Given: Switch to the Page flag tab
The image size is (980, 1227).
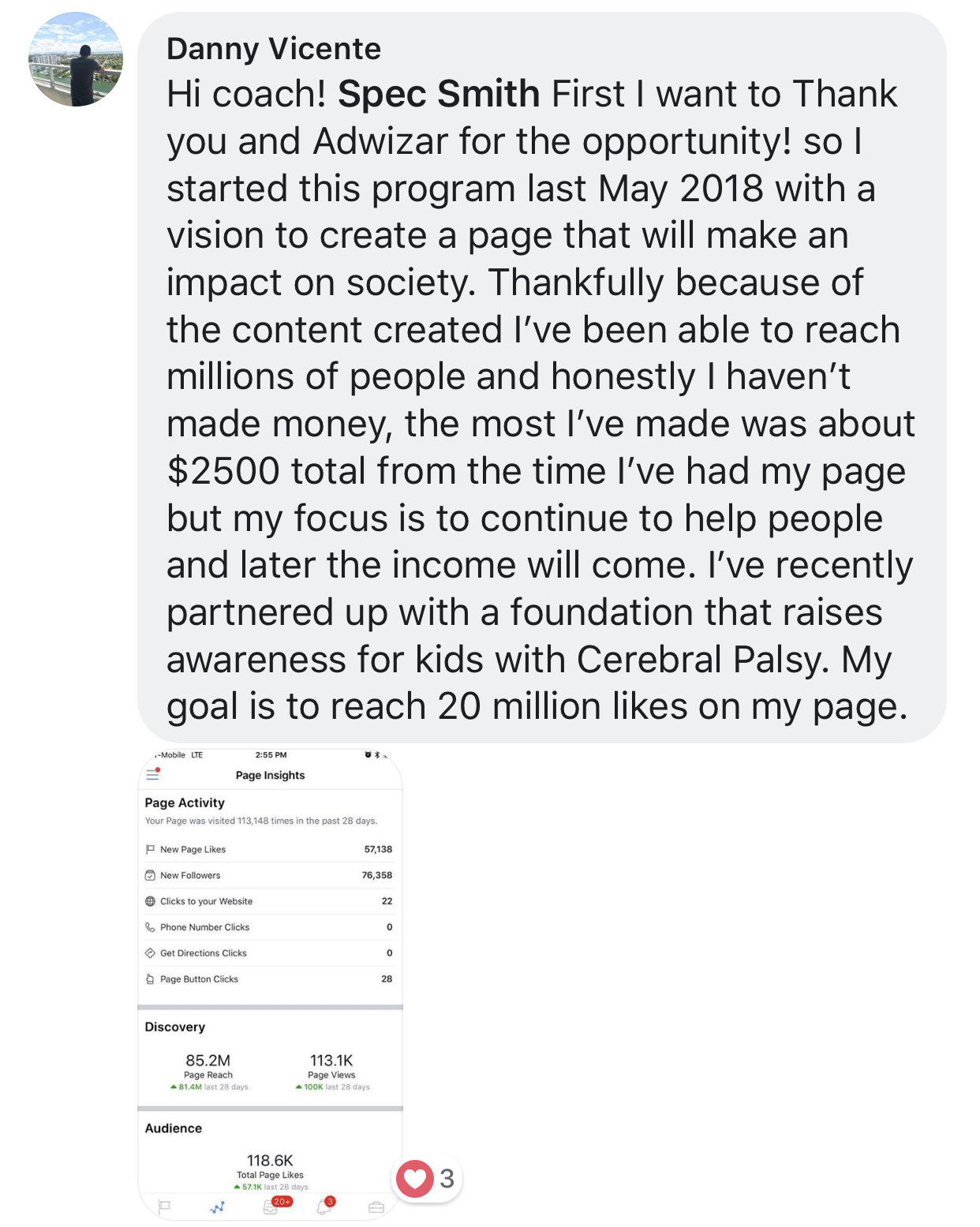Looking at the screenshot, I should 164,1206.
